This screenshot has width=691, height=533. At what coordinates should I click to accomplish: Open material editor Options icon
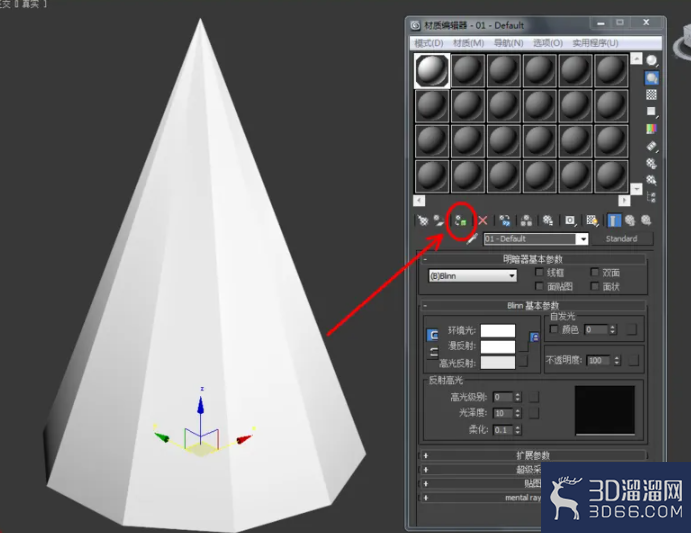click(x=652, y=163)
